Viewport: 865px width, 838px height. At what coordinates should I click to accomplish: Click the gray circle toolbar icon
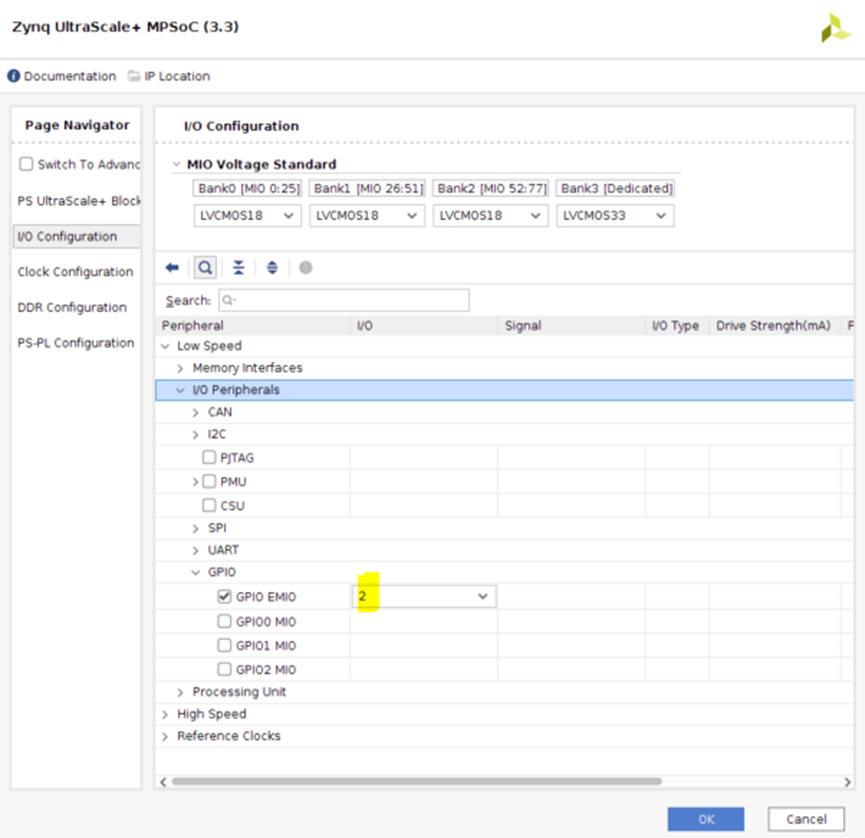(306, 268)
